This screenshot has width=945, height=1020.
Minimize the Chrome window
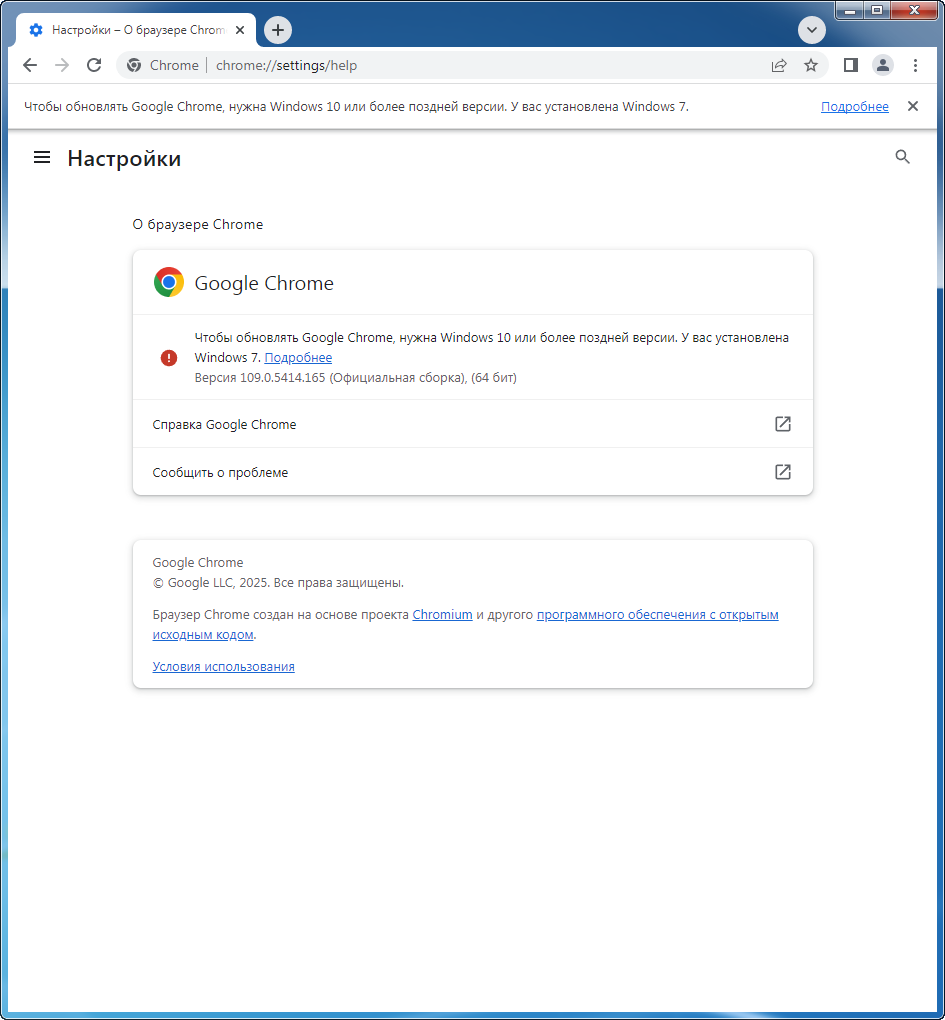coord(849,10)
